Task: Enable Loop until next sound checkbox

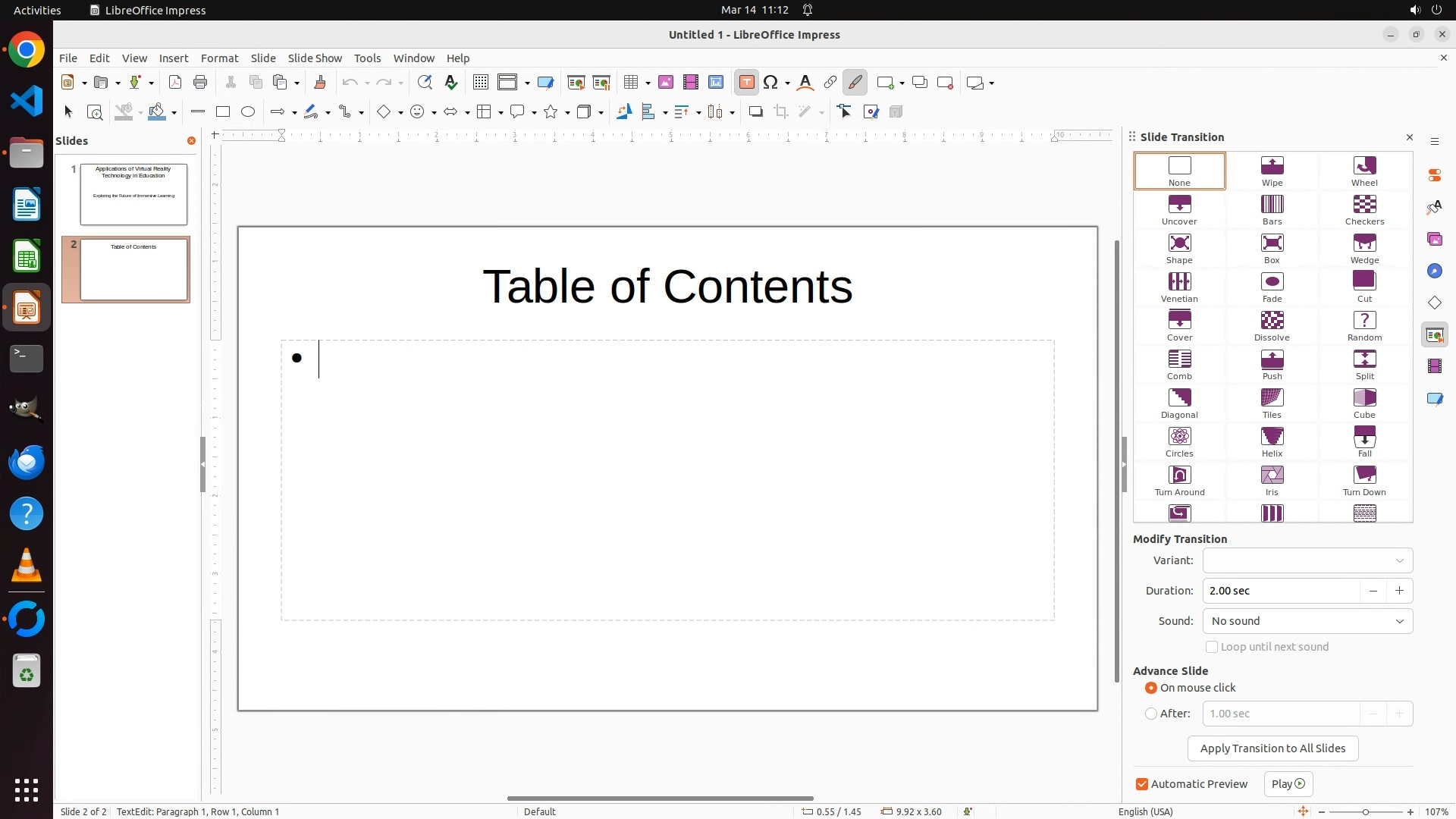Action: click(1212, 647)
